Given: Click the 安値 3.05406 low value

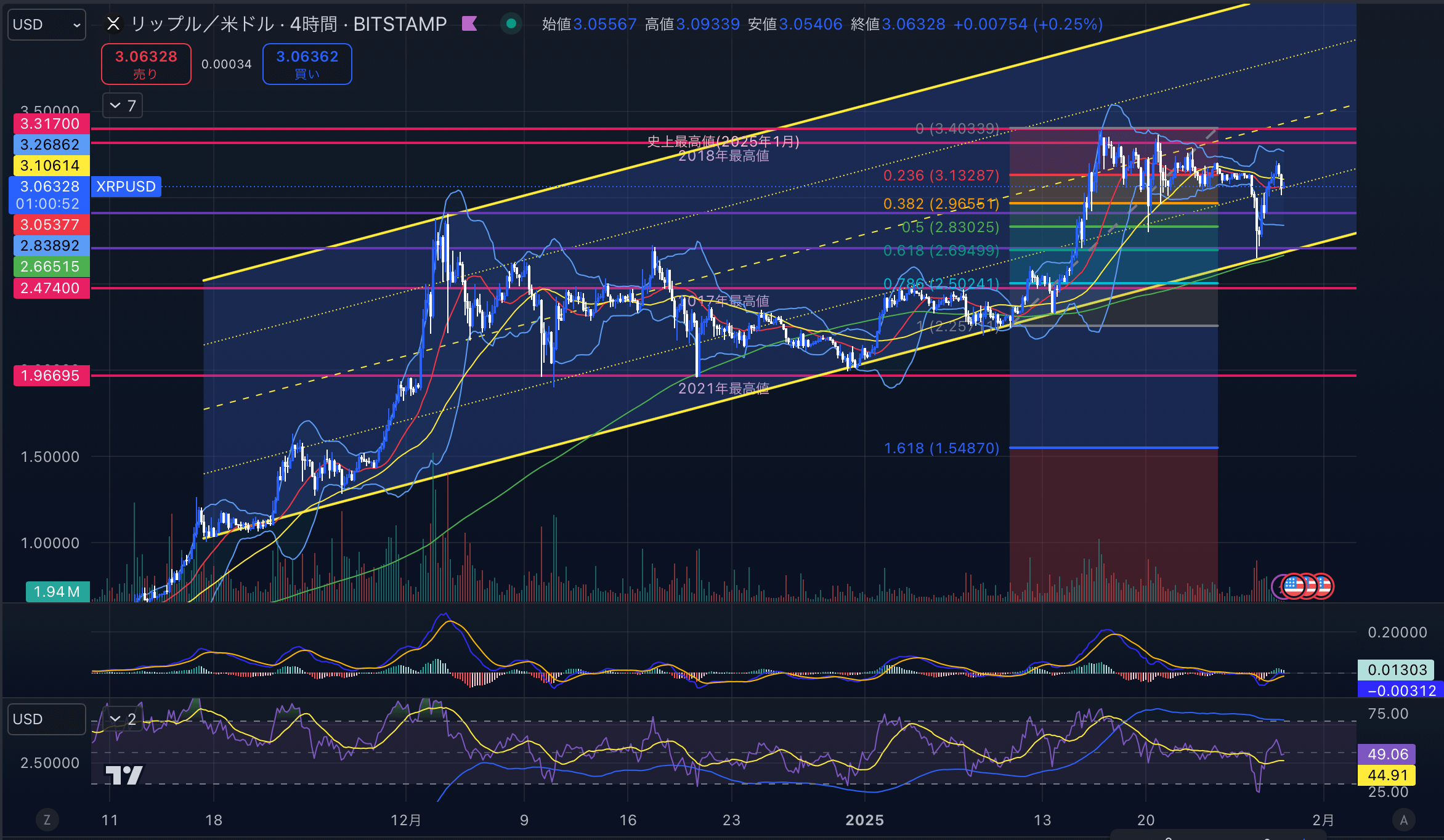Looking at the screenshot, I should (795, 24).
